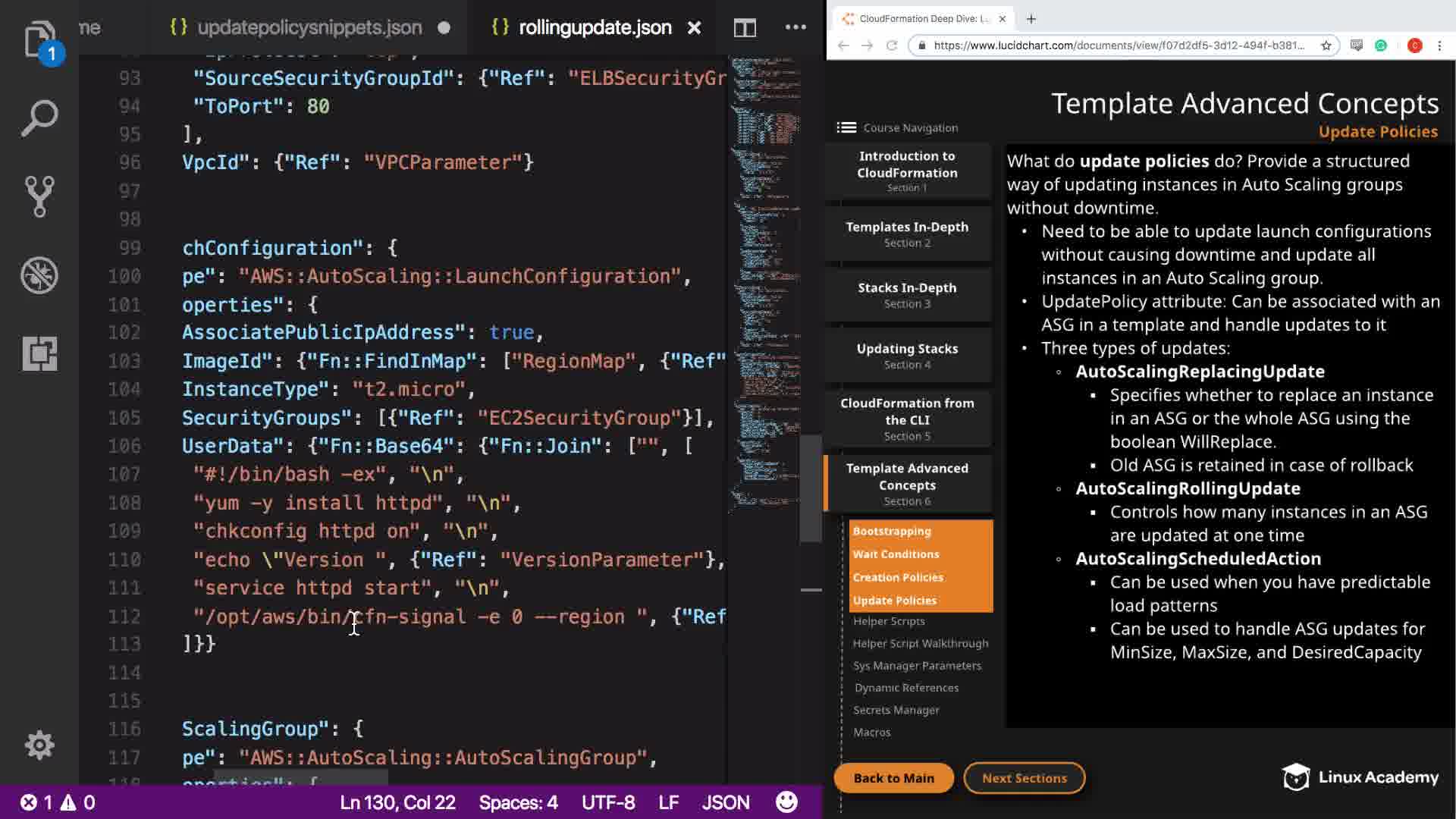The height and width of the screenshot is (819, 1456).
Task: Switch to updatepolicysnippets.json tab
Action: tap(309, 28)
